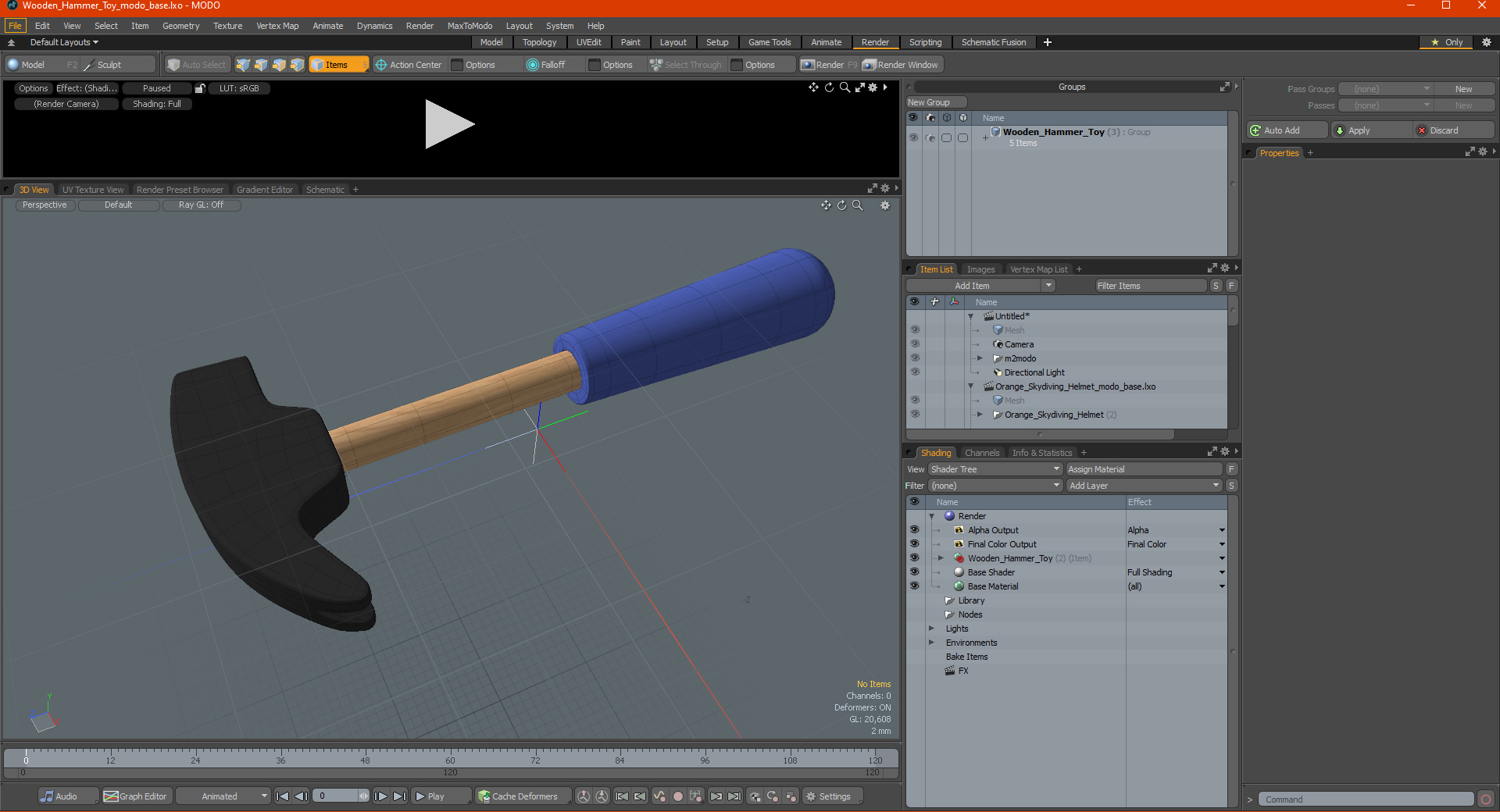
Task: Expand the Orange_Skydiving_Helmet item
Action: [x=980, y=415]
